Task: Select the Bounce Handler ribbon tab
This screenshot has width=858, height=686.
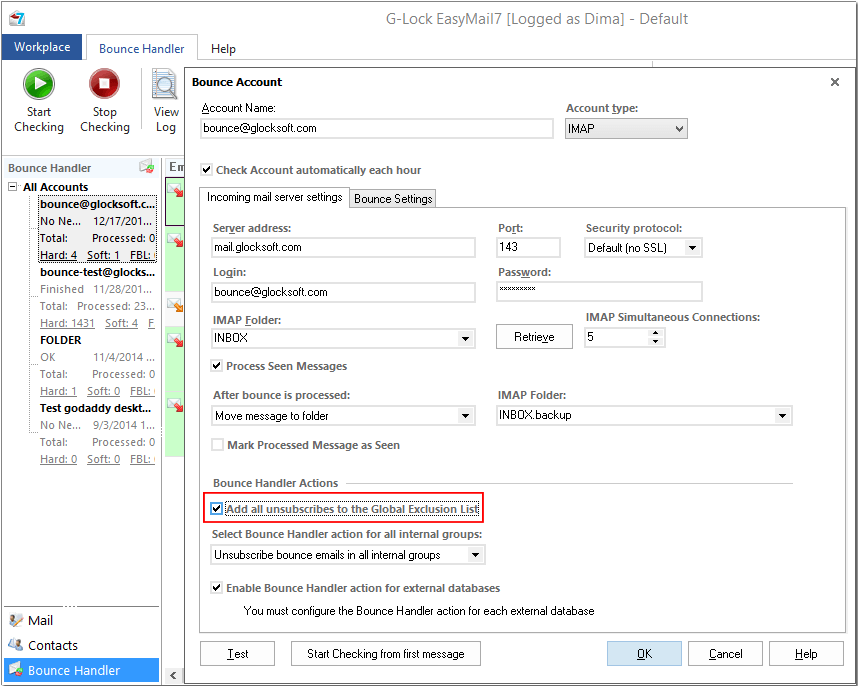Action: click(x=142, y=48)
